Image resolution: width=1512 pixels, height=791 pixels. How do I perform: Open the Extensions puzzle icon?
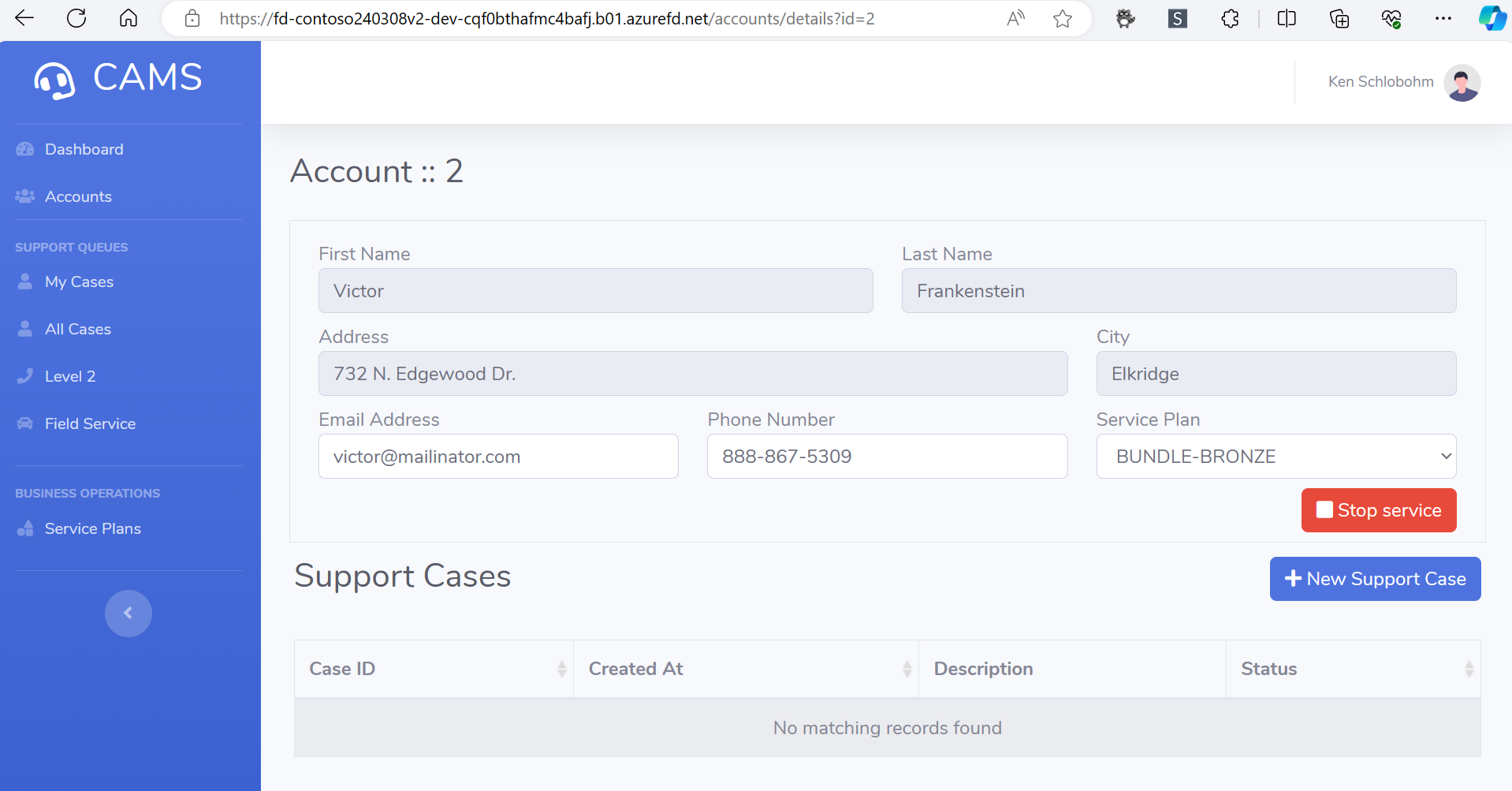pos(1231,19)
